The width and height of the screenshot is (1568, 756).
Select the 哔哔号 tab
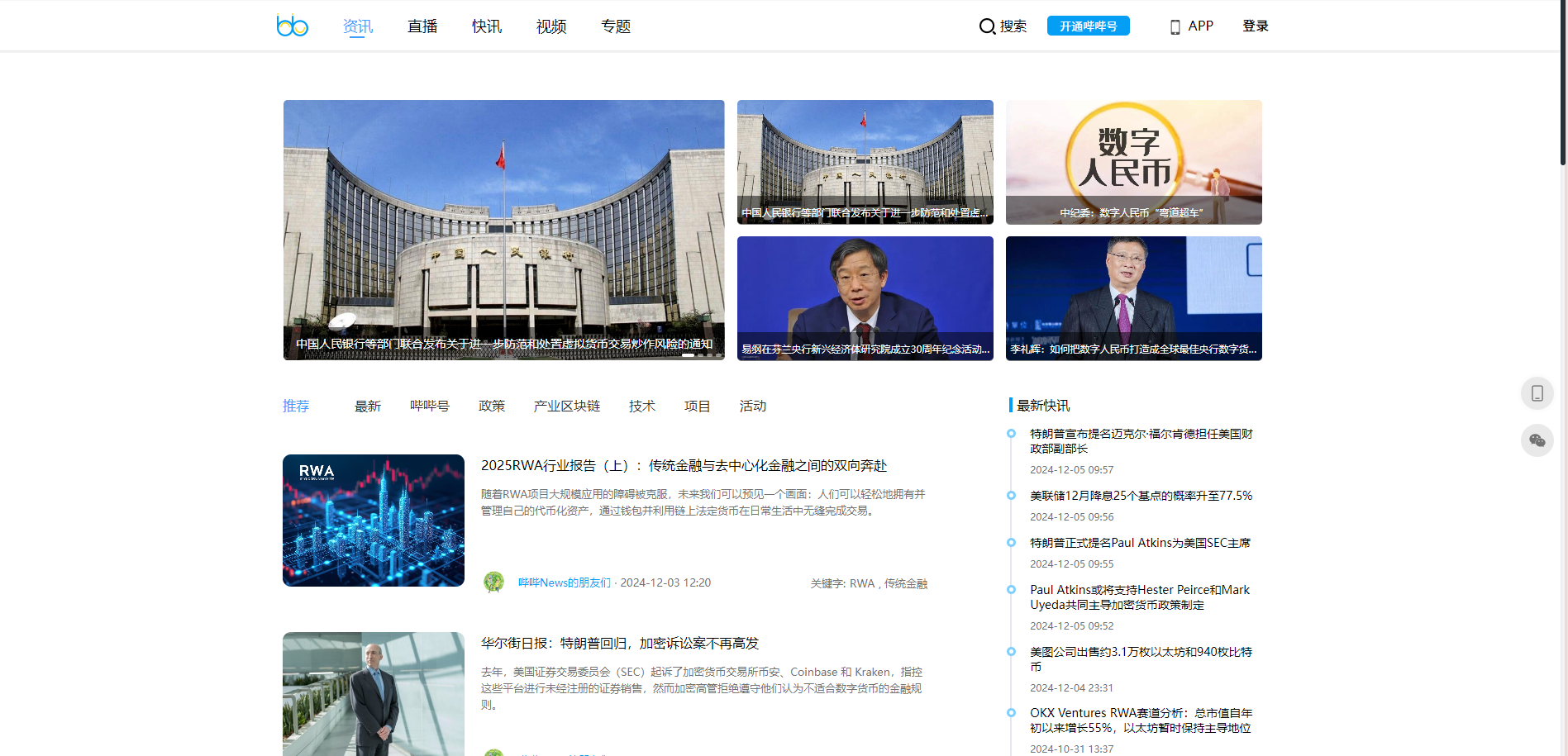coord(429,406)
